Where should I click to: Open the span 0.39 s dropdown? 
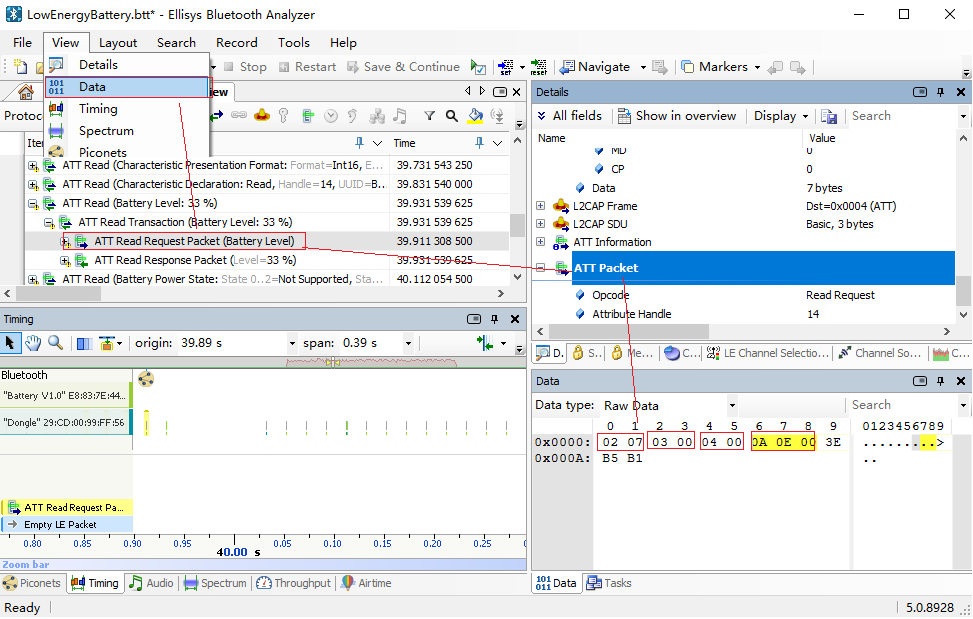click(x=408, y=343)
